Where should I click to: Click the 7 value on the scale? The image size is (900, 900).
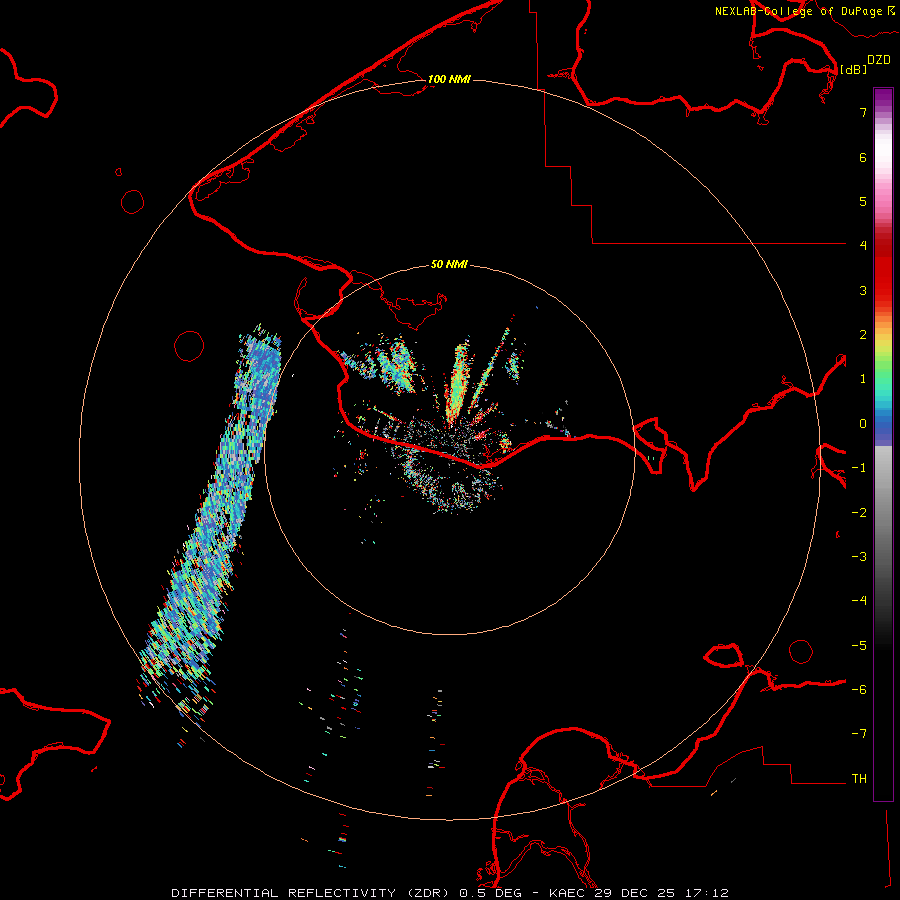(x=863, y=112)
